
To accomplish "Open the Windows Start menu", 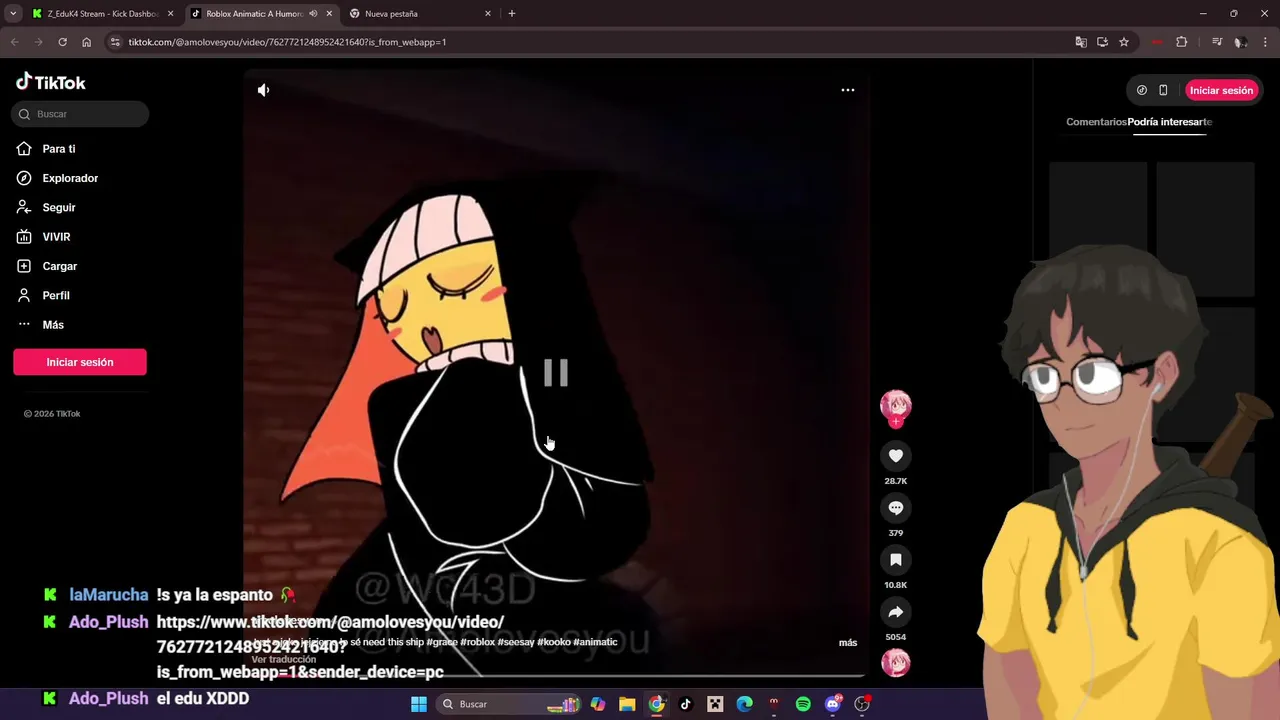I will tap(419, 704).
